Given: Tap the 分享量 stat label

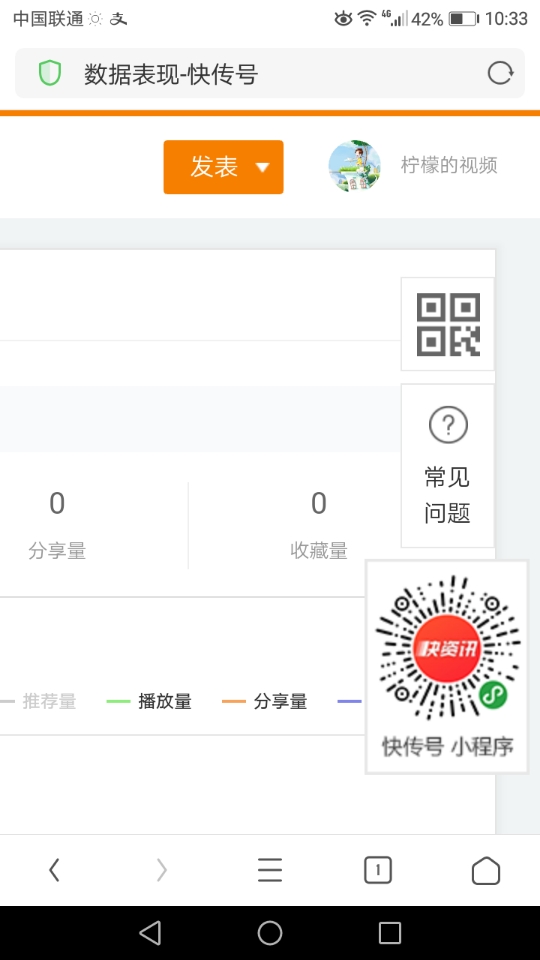Looking at the screenshot, I should [x=57, y=551].
